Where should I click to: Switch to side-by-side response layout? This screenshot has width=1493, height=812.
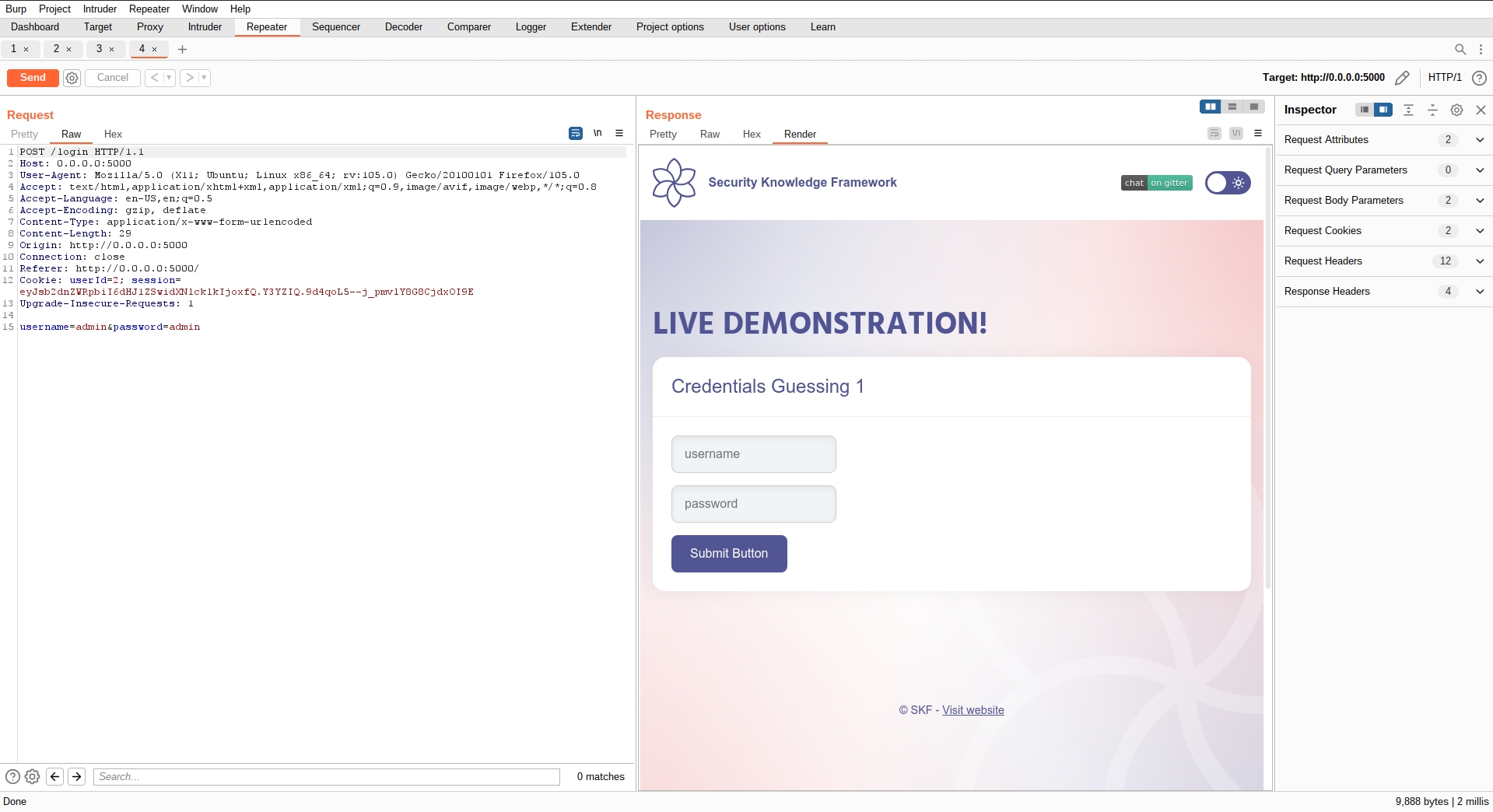tap(1210, 107)
